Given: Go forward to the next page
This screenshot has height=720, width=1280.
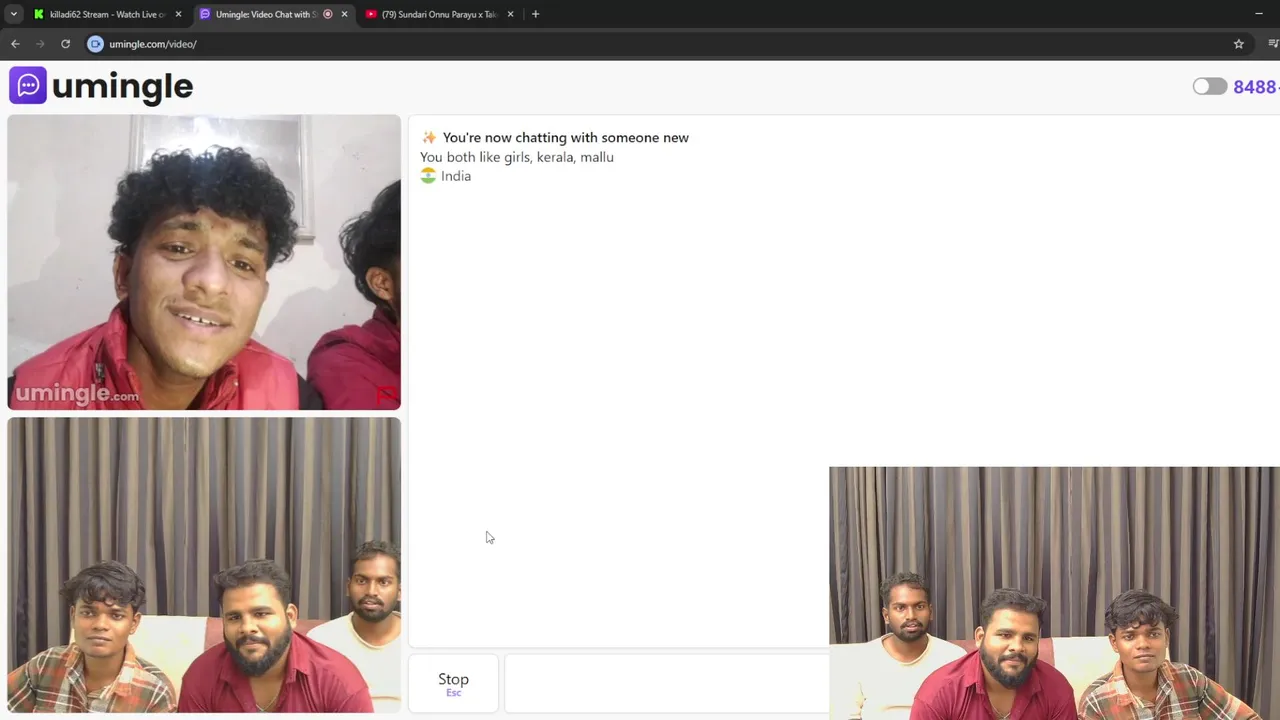Looking at the screenshot, I should coord(40,44).
